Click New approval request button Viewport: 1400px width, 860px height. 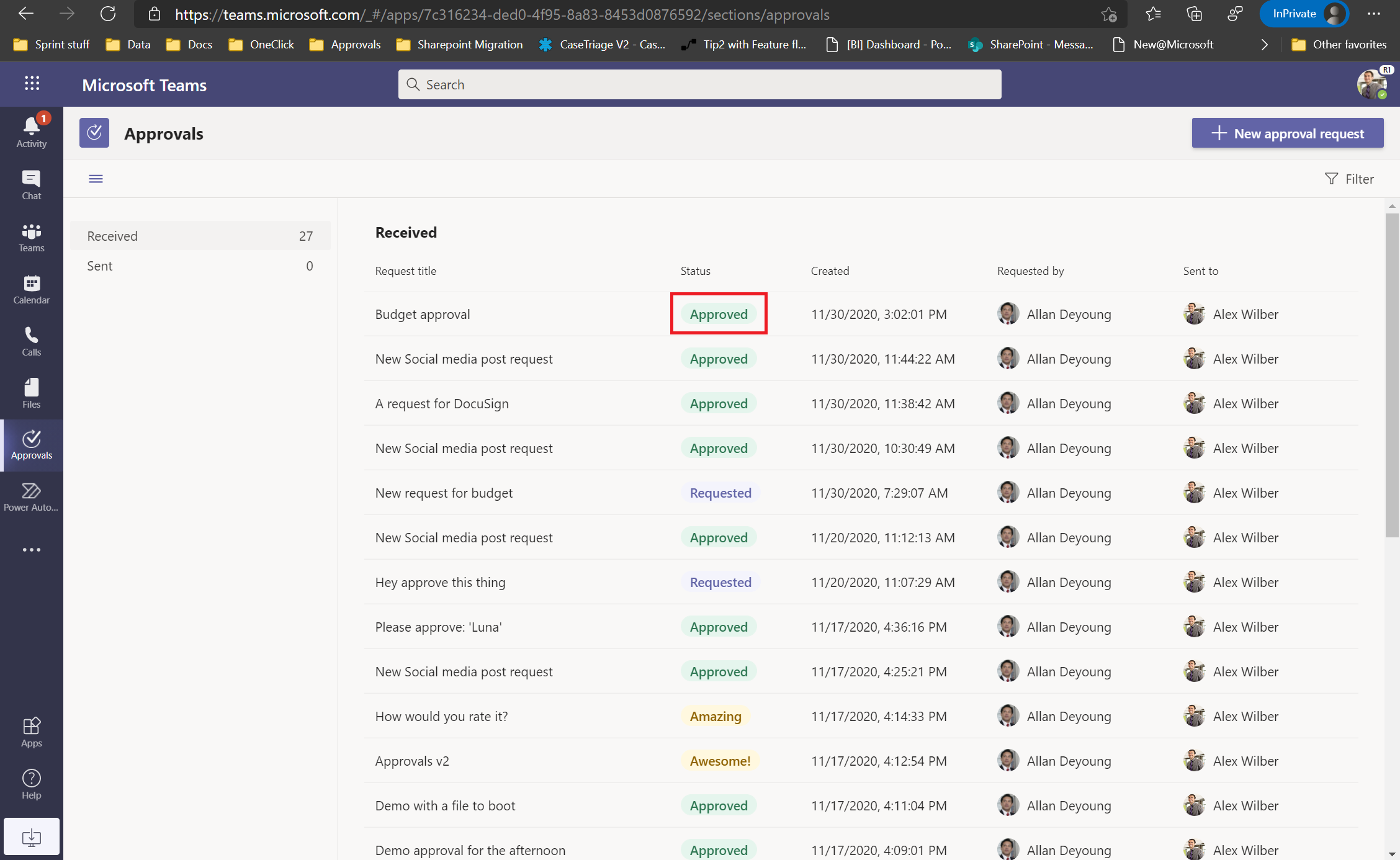(x=1288, y=133)
